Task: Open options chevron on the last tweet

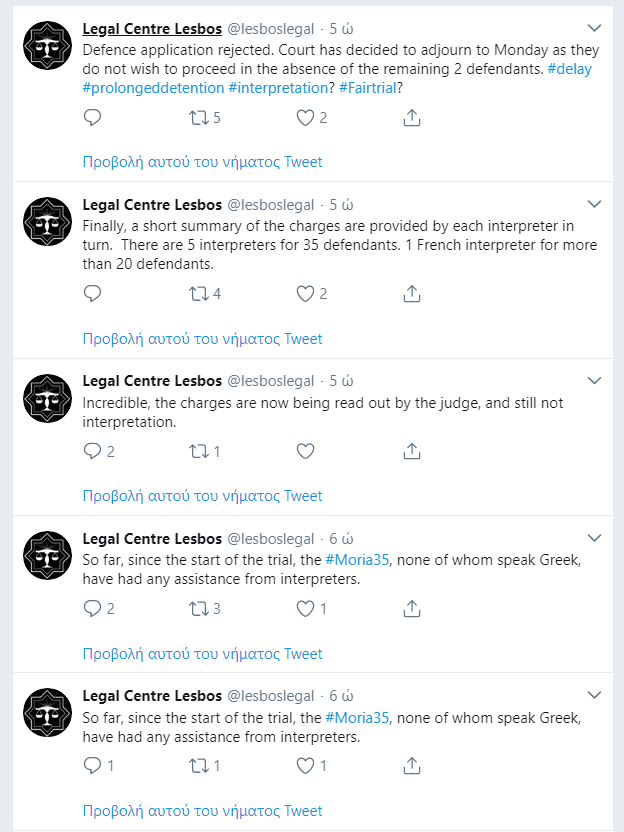Action: 595,695
